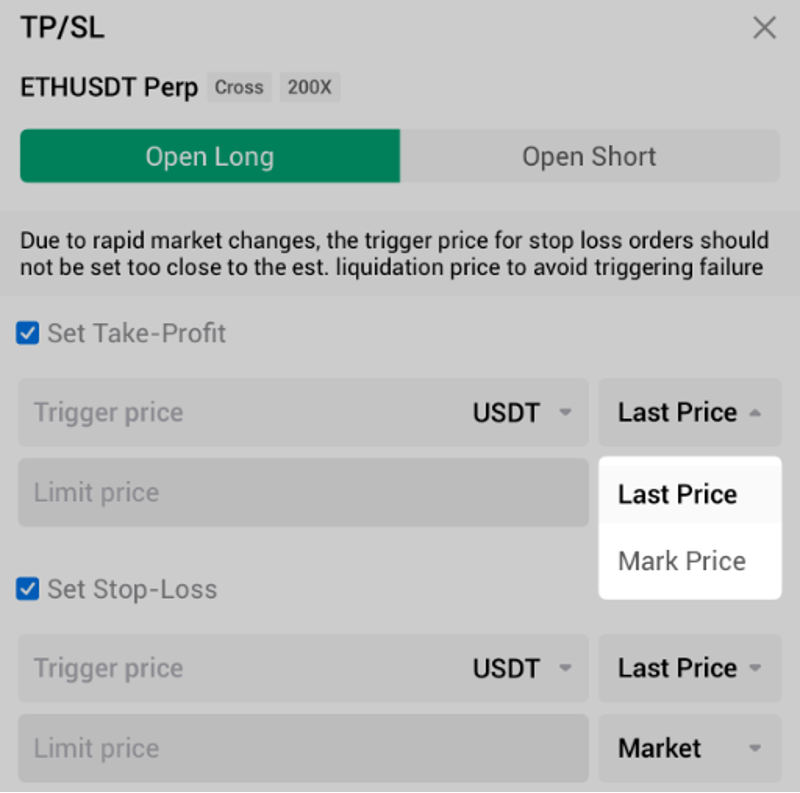The height and width of the screenshot is (793, 800).
Task: Click the Cross margin mode tag
Action: 239,87
